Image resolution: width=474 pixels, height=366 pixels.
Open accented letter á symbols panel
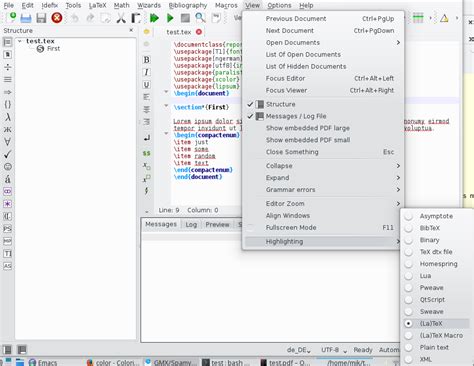tap(8, 179)
